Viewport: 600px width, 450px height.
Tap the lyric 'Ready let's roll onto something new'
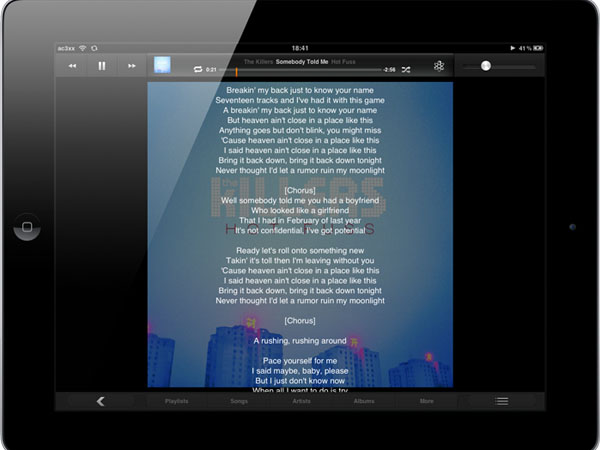tap(300, 251)
